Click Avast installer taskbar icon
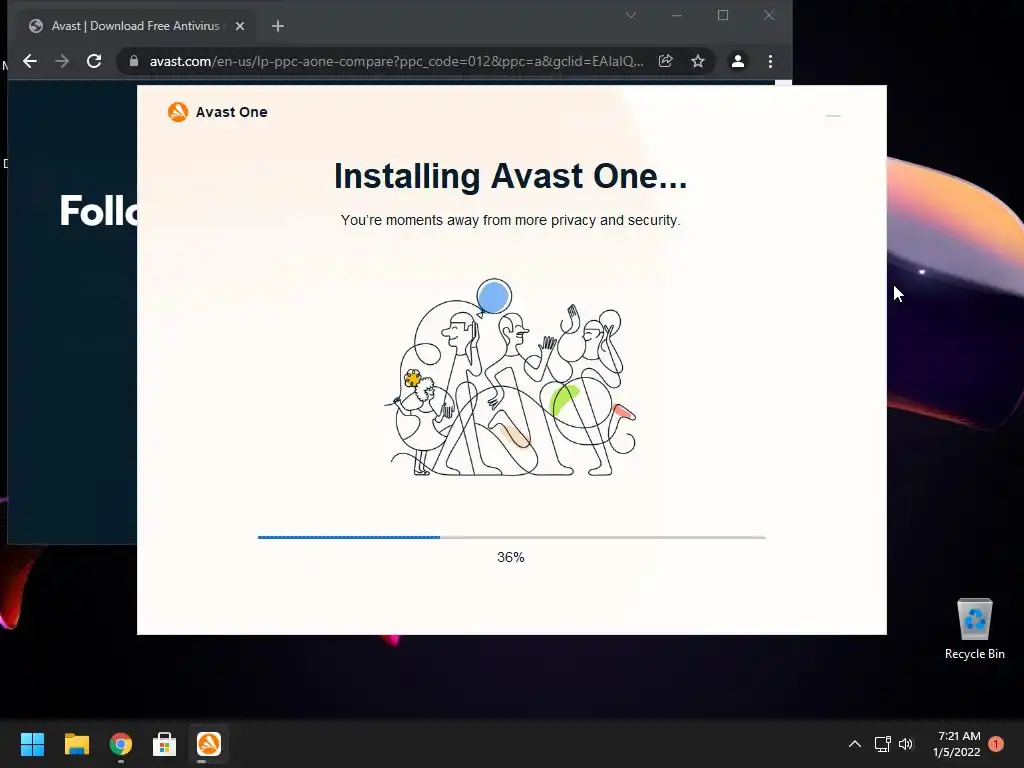 pyautogui.click(x=209, y=744)
